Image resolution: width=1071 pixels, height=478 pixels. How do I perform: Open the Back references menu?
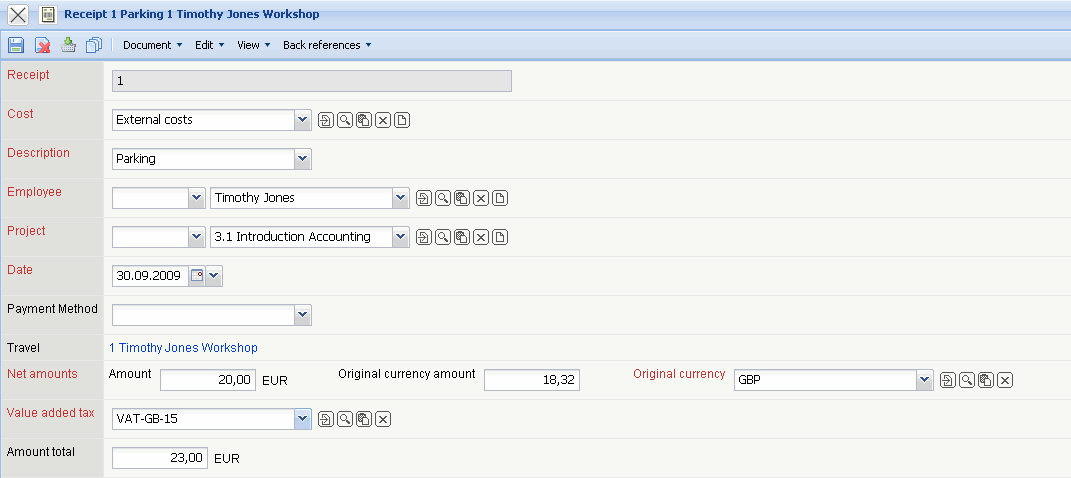click(x=326, y=45)
